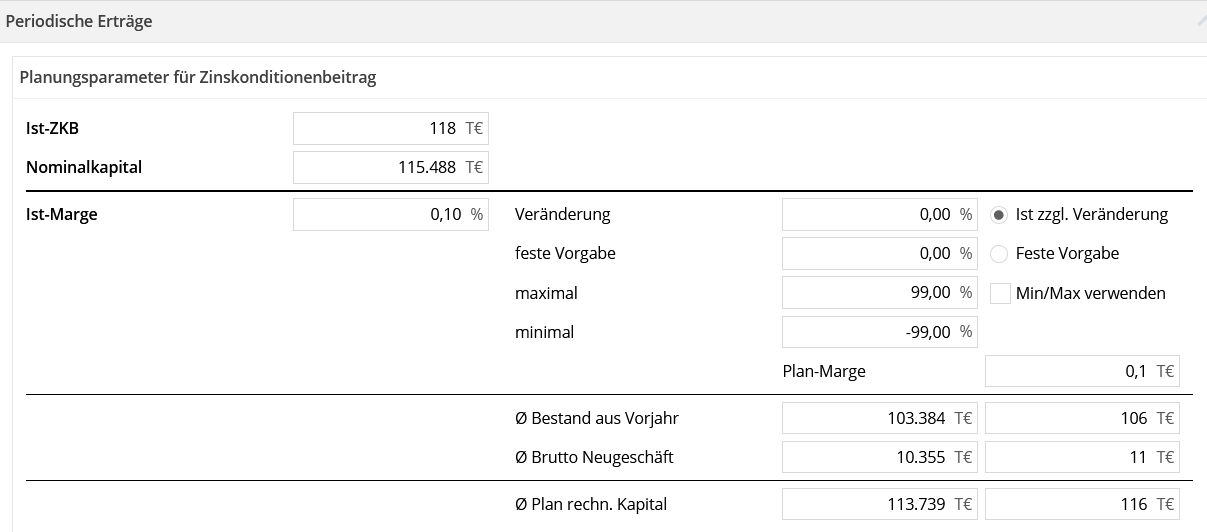Click the 'Planungsparameter für Zinskonditionenbeitrag' section heading
Image resolution: width=1207 pixels, height=532 pixels.
pyautogui.click(x=198, y=77)
